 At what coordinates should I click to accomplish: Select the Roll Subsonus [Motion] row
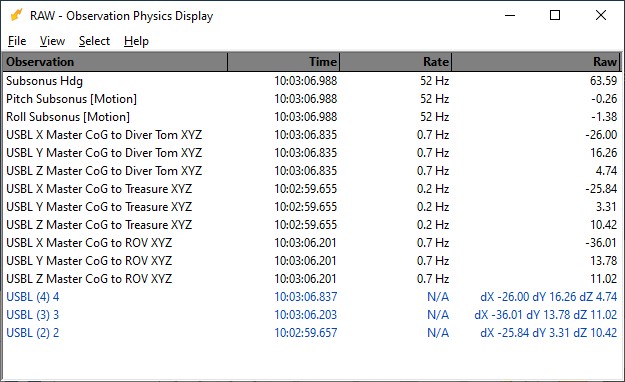tap(312, 117)
